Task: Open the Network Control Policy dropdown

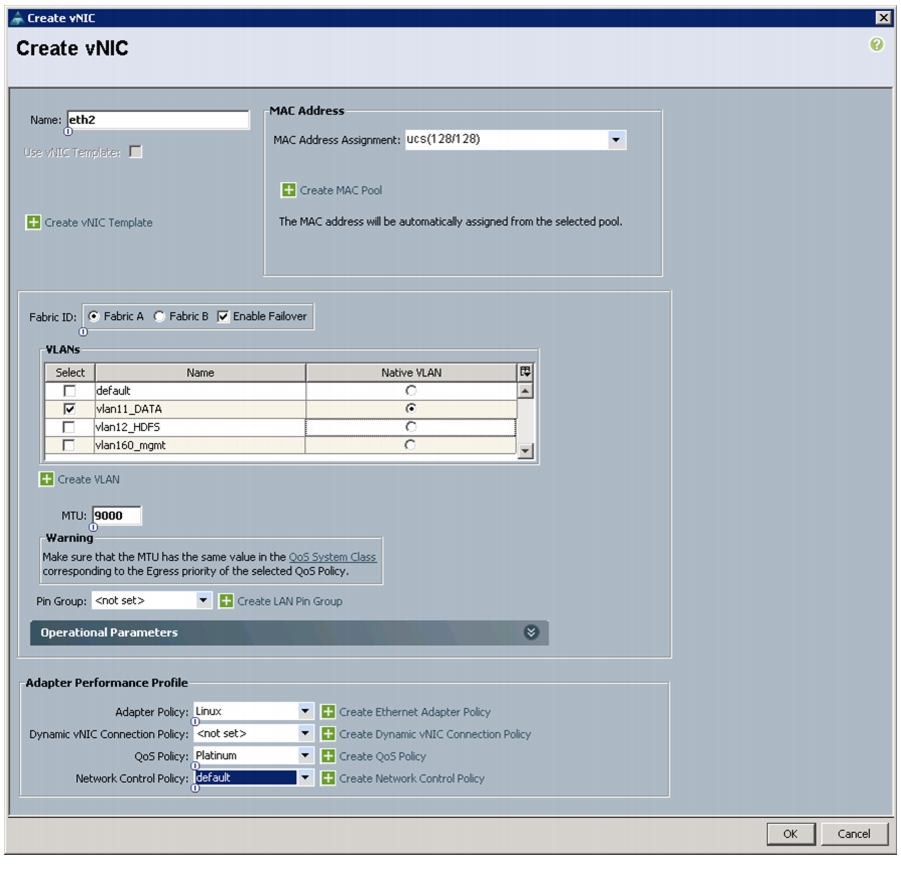Action: point(305,778)
